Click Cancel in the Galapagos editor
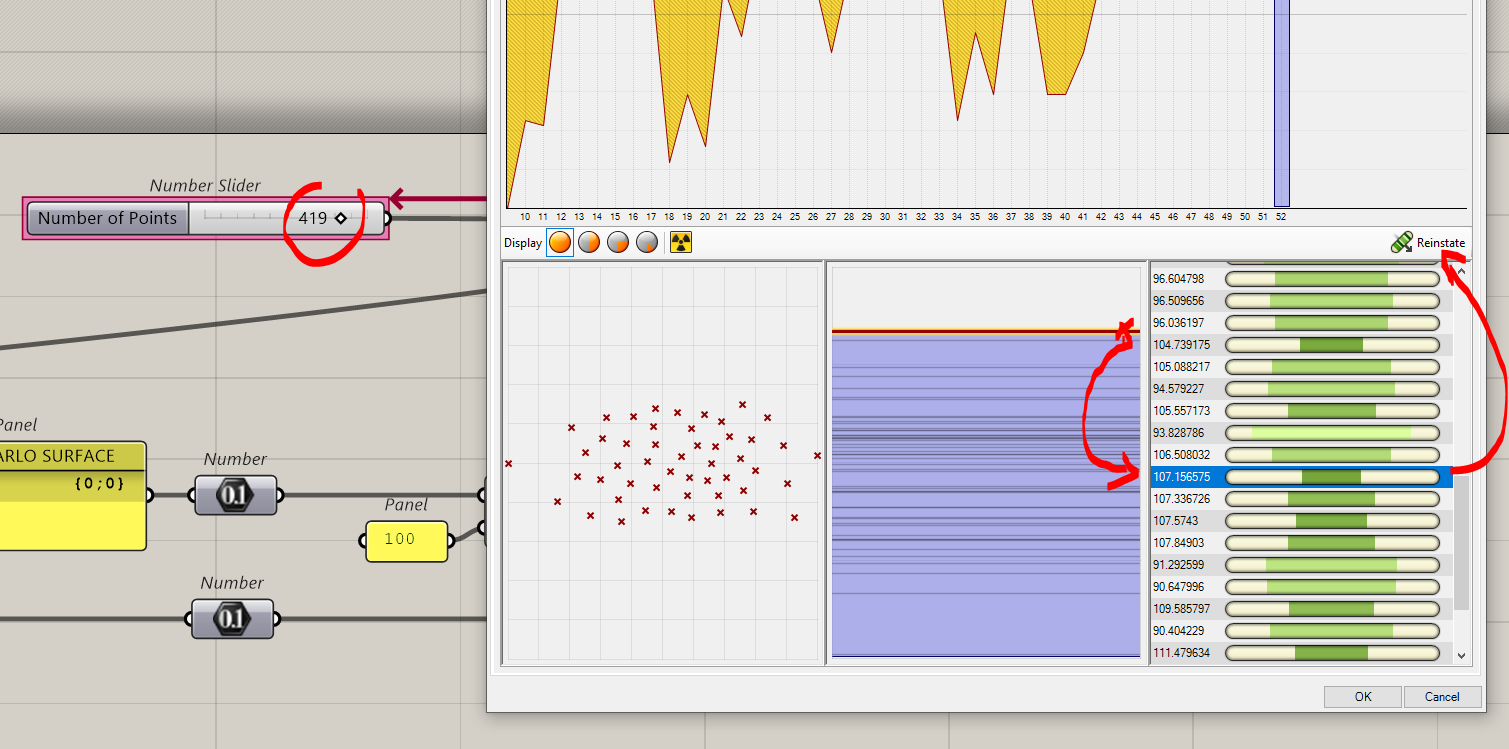This screenshot has width=1509, height=749. pos(1442,697)
